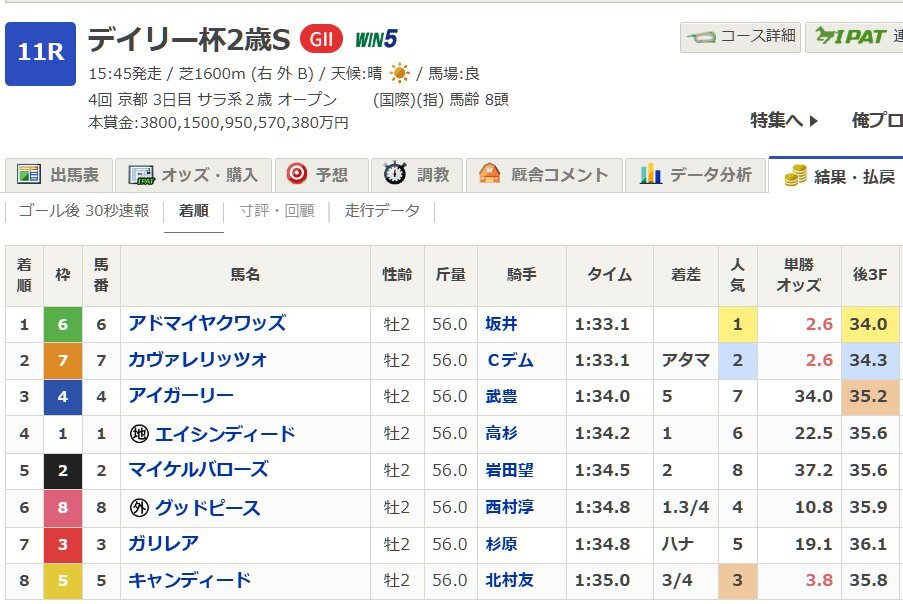Select the stopwatch icon on 調教 tab

(396, 173)
